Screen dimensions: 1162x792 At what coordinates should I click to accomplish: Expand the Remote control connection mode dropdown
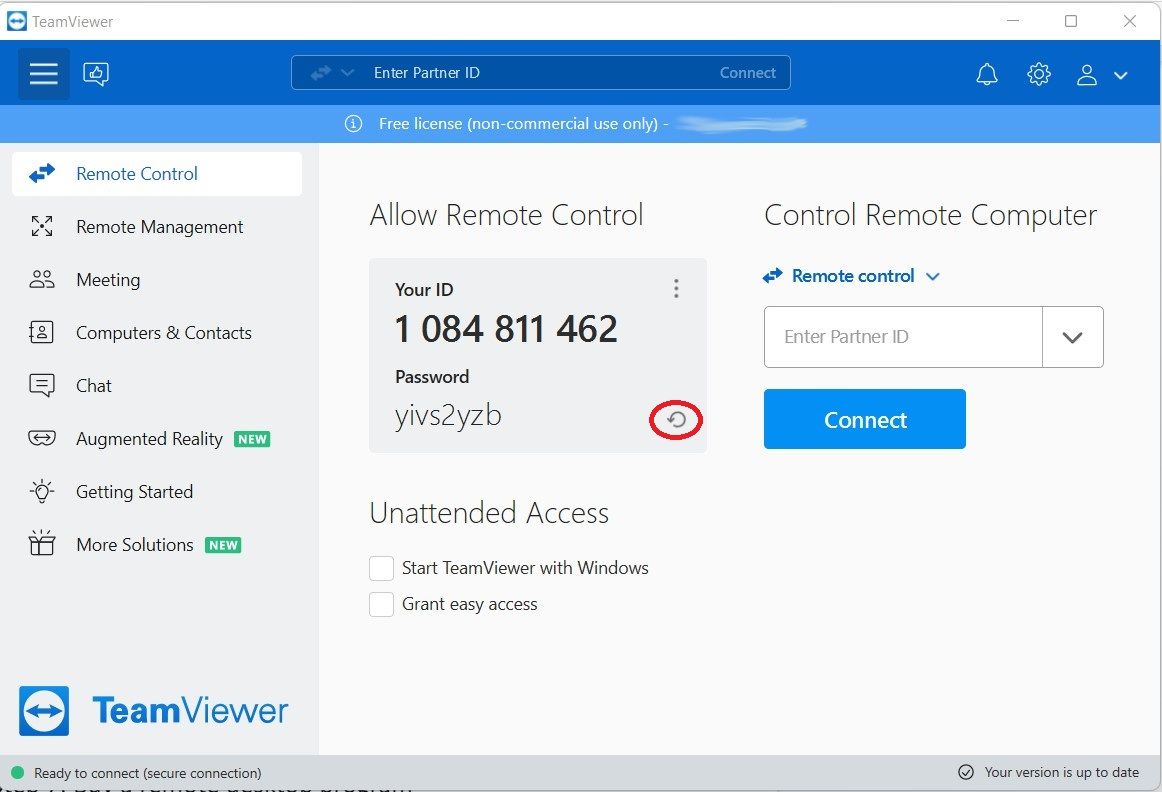[932, 276]
